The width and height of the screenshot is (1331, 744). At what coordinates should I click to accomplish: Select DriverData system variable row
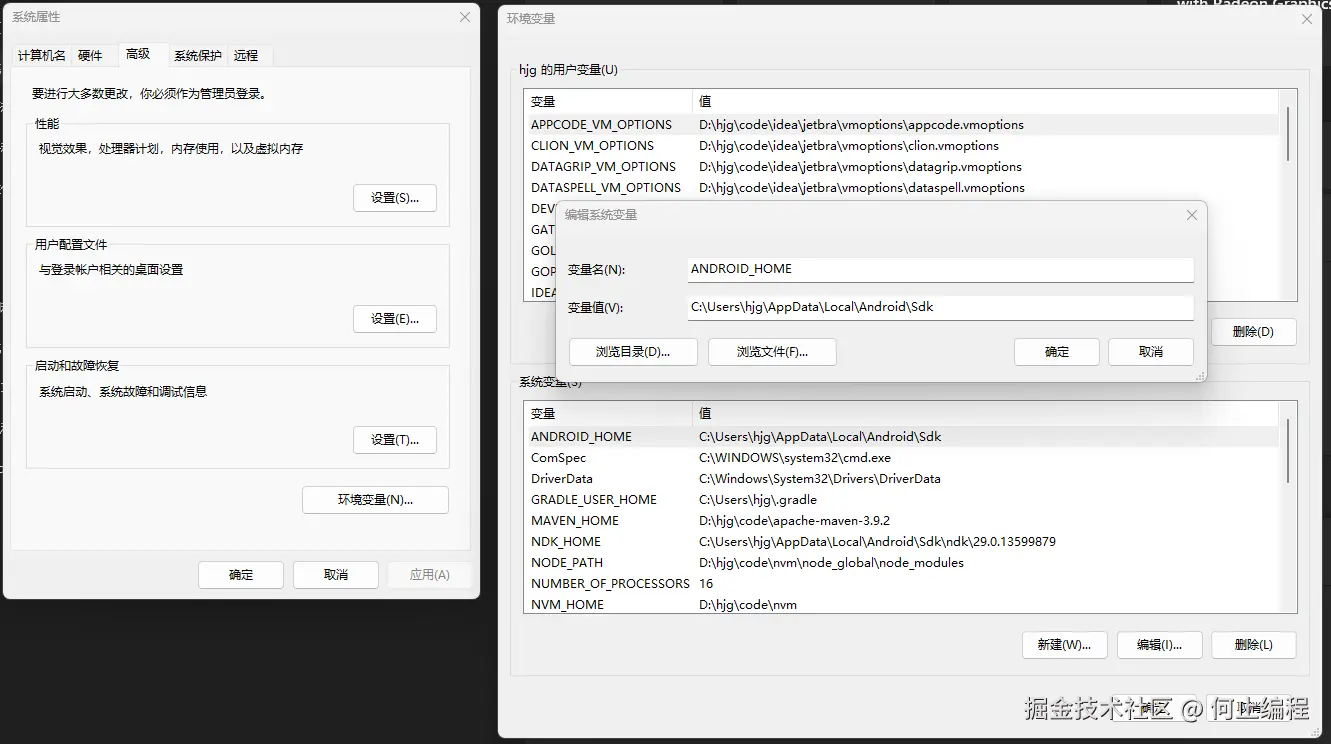pos(901,479)
